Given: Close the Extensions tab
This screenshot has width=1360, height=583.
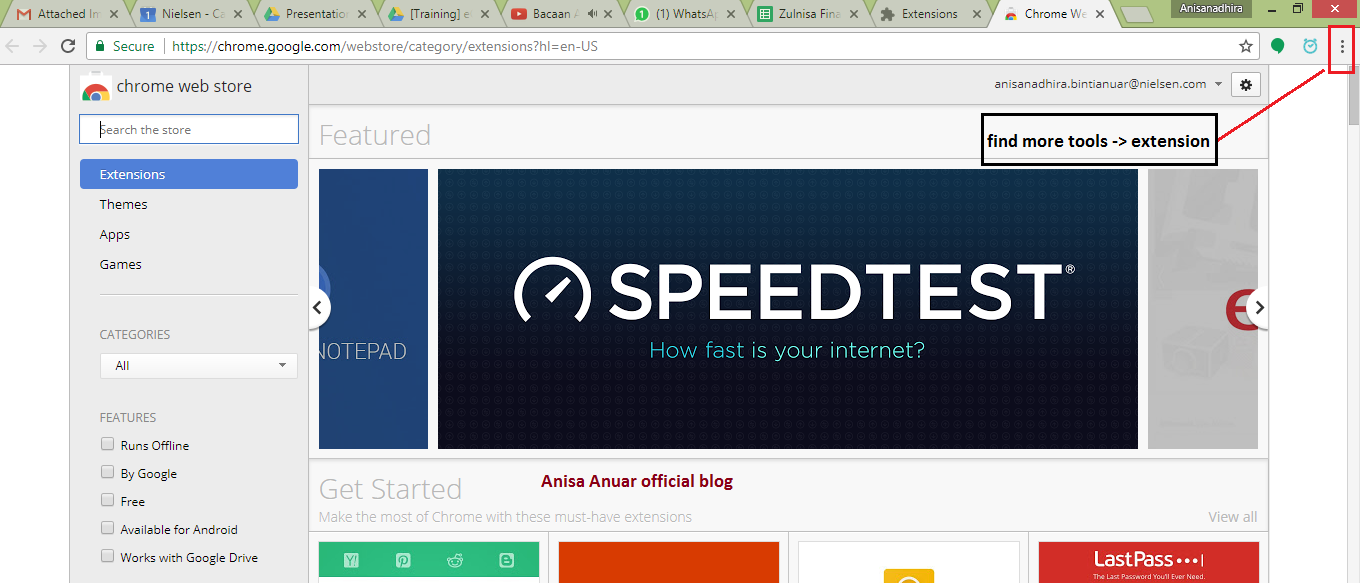Looking at the screenshot, I should [977, 14].
